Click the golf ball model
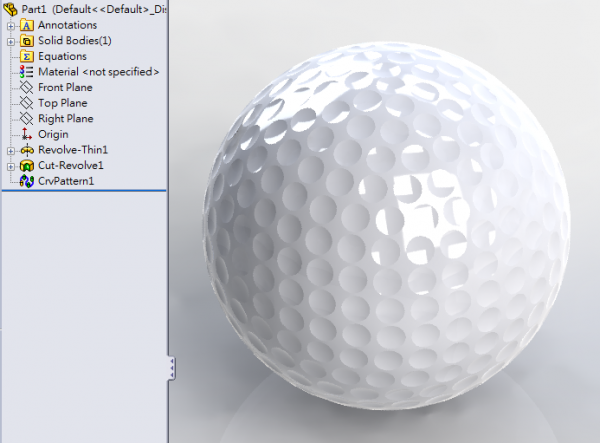Screen dimensions: 600x443 (386, 226)
